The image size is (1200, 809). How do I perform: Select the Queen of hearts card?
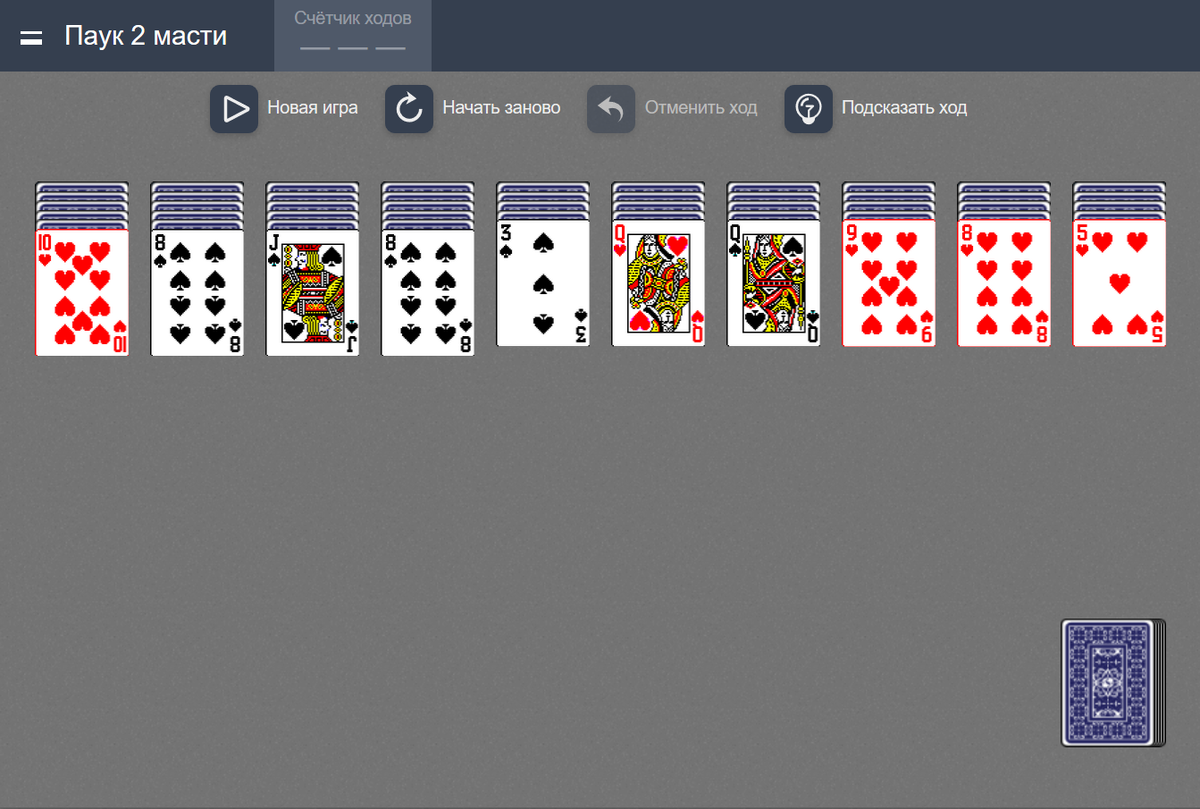658,283
